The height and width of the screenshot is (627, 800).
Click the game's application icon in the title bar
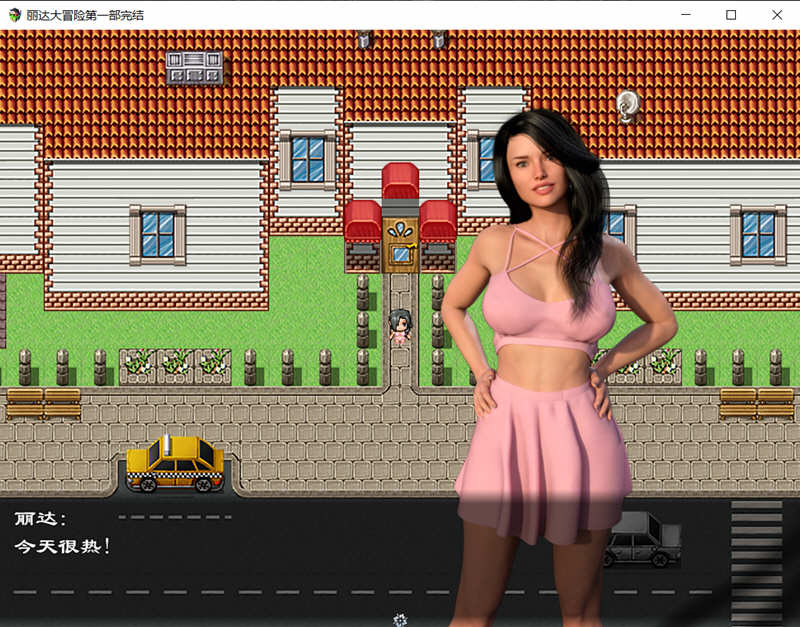click(x=14, y=15)
